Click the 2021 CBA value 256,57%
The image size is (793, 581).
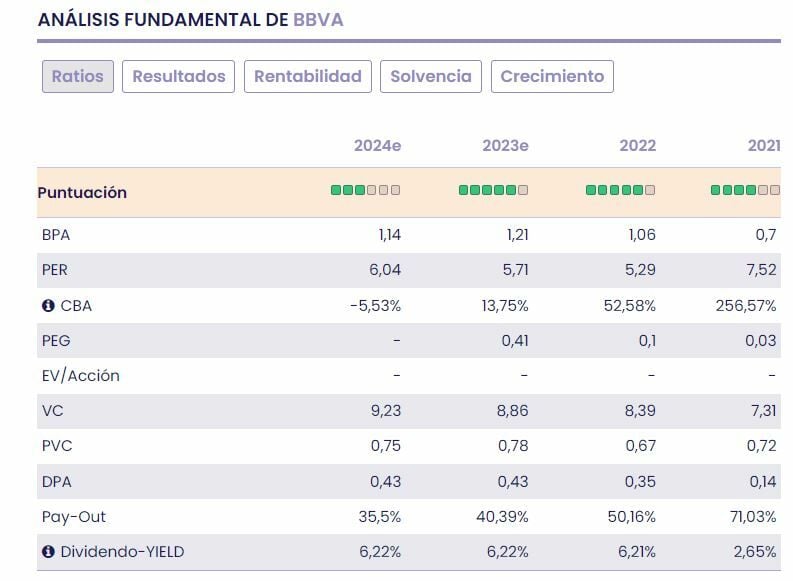[740, 306]
